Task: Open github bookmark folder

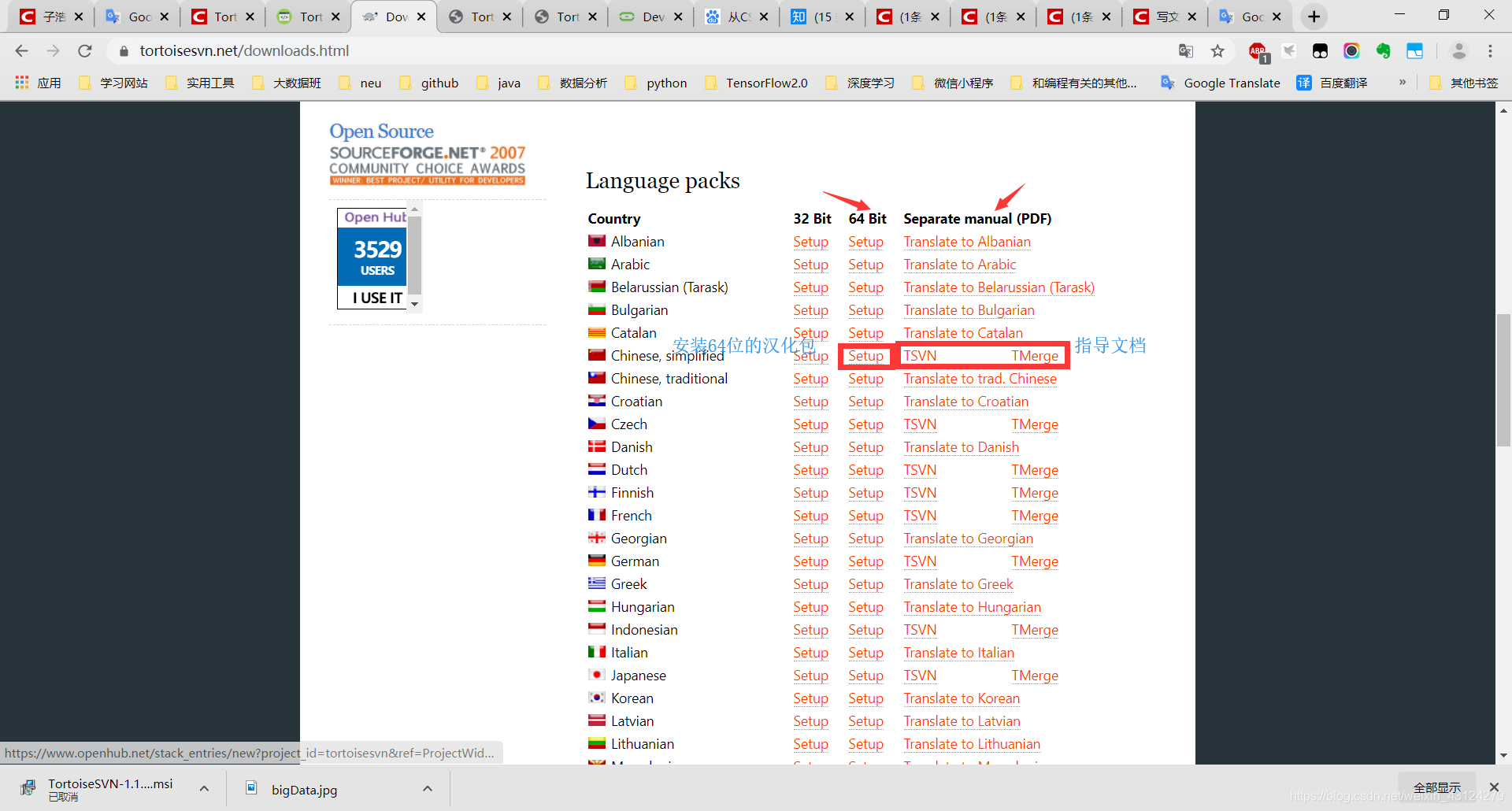Action: pyautogui.click(x=429, y=83)
